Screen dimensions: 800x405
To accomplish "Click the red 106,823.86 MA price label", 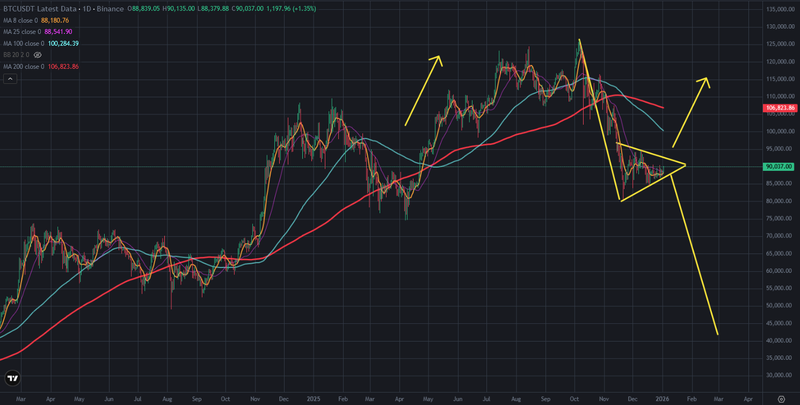I will (778, 107).
